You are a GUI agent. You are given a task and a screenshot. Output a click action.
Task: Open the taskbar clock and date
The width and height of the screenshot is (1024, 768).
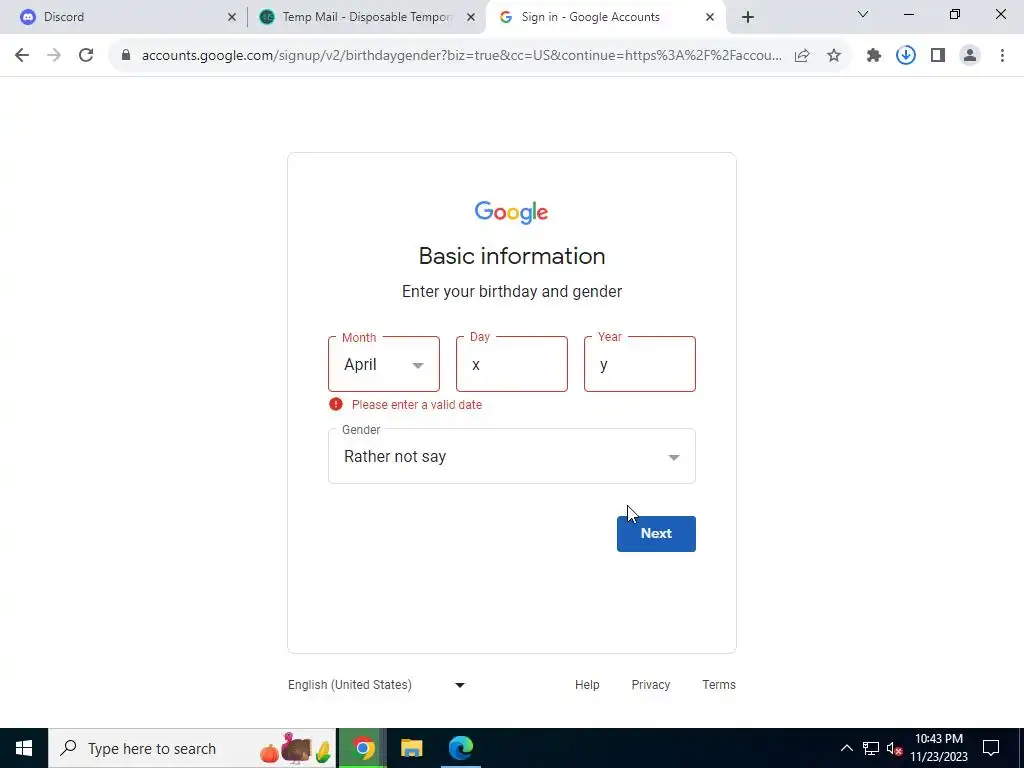tap(939, 748)
